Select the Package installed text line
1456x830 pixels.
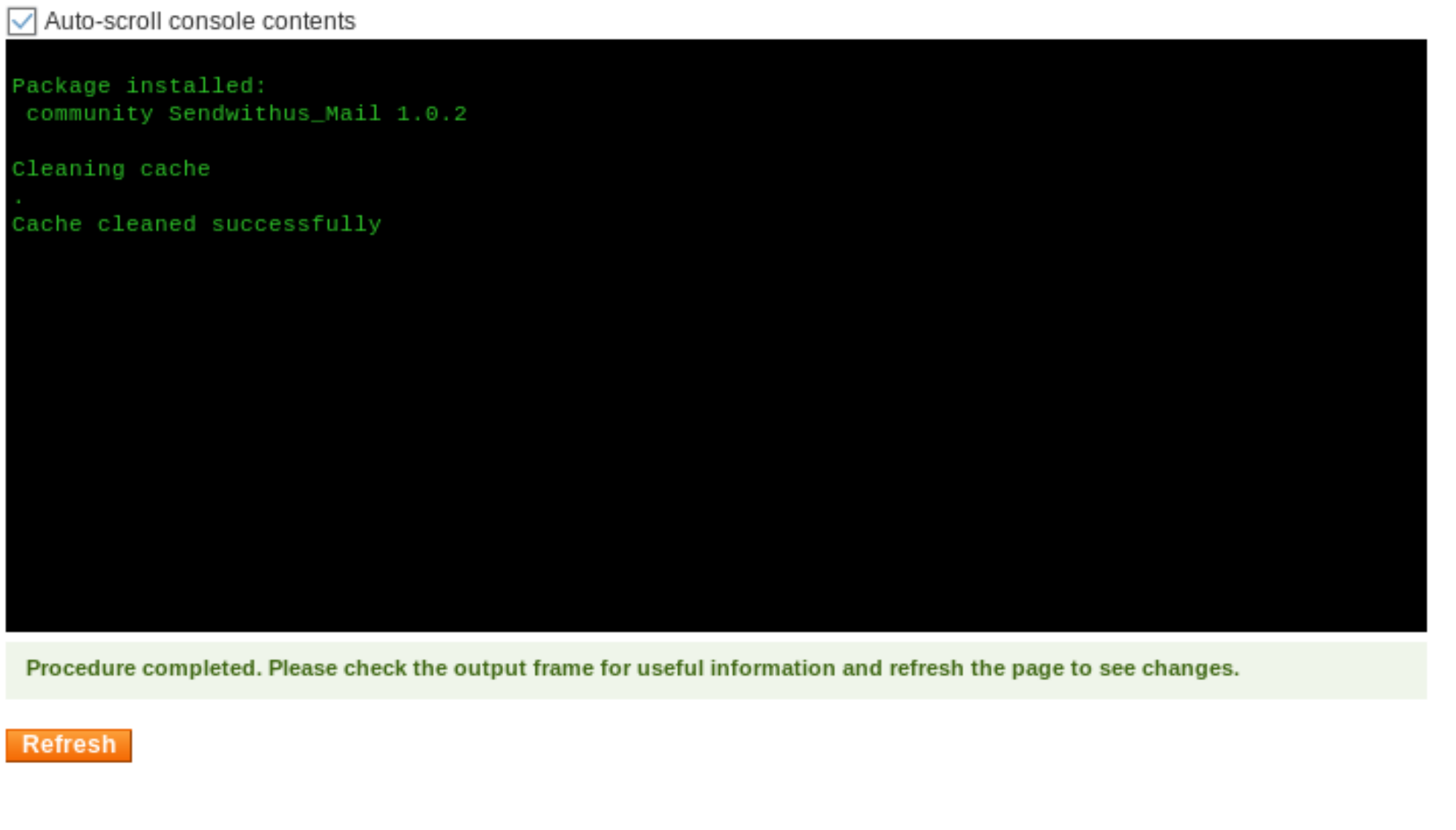click(x=139, y=86)
